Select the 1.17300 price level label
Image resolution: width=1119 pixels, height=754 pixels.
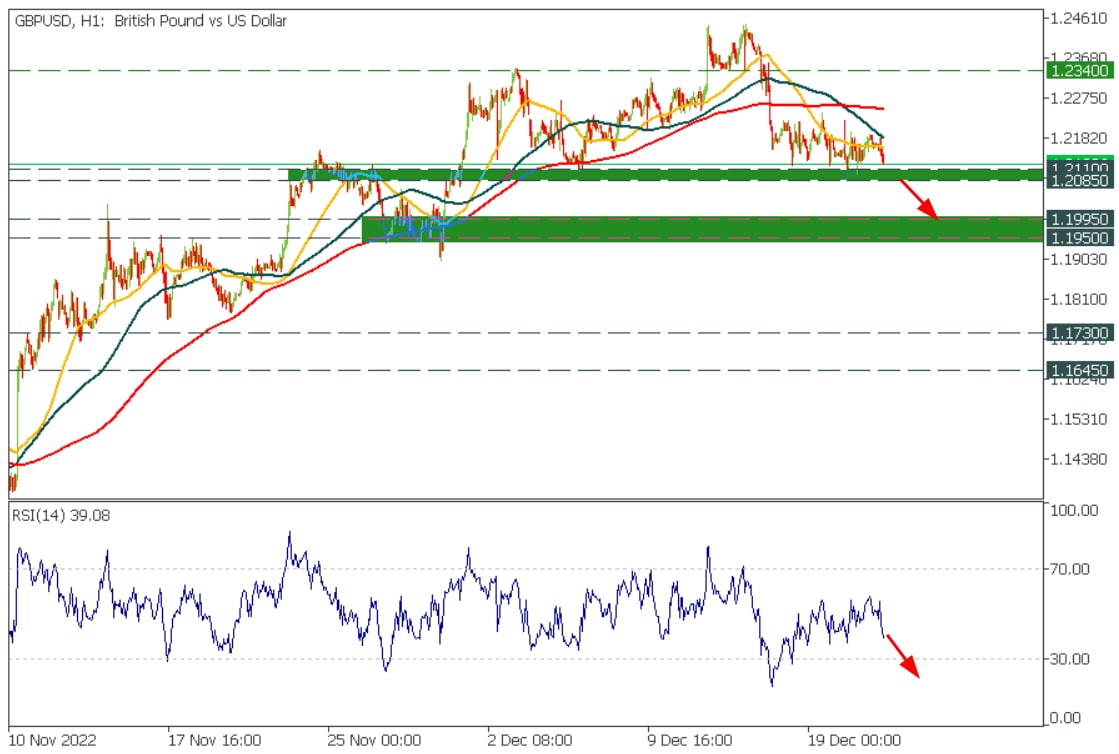click(x=1079, y=333)
